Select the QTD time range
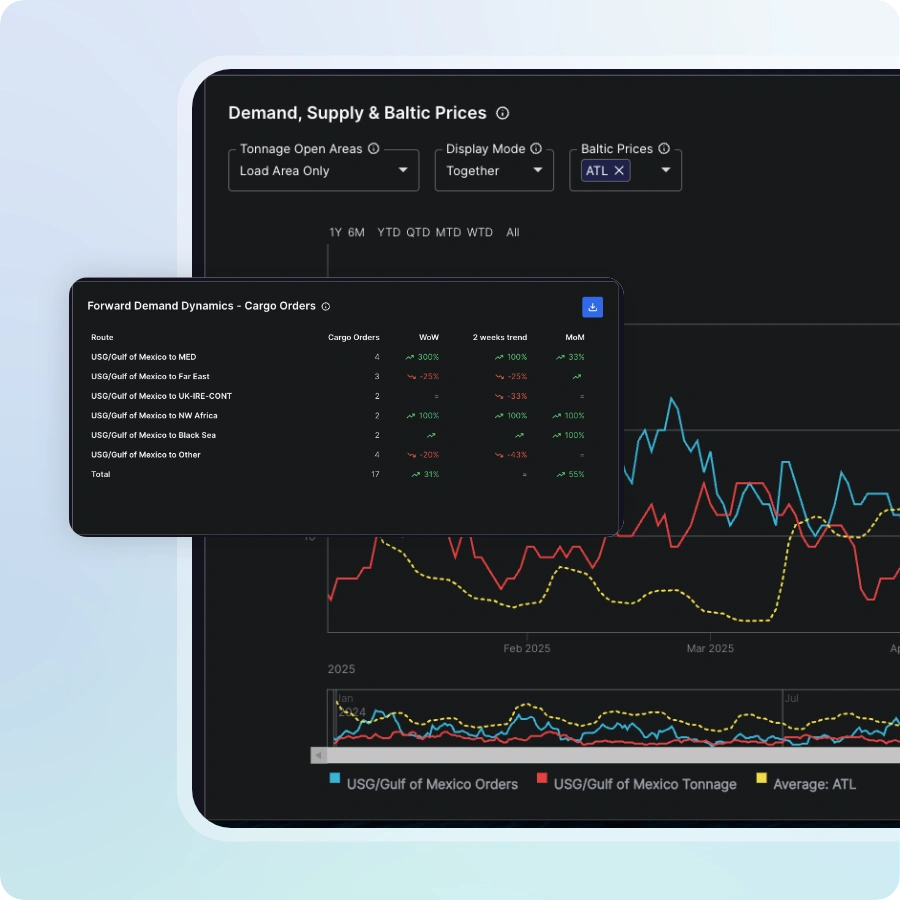 (x=418, y=232)
